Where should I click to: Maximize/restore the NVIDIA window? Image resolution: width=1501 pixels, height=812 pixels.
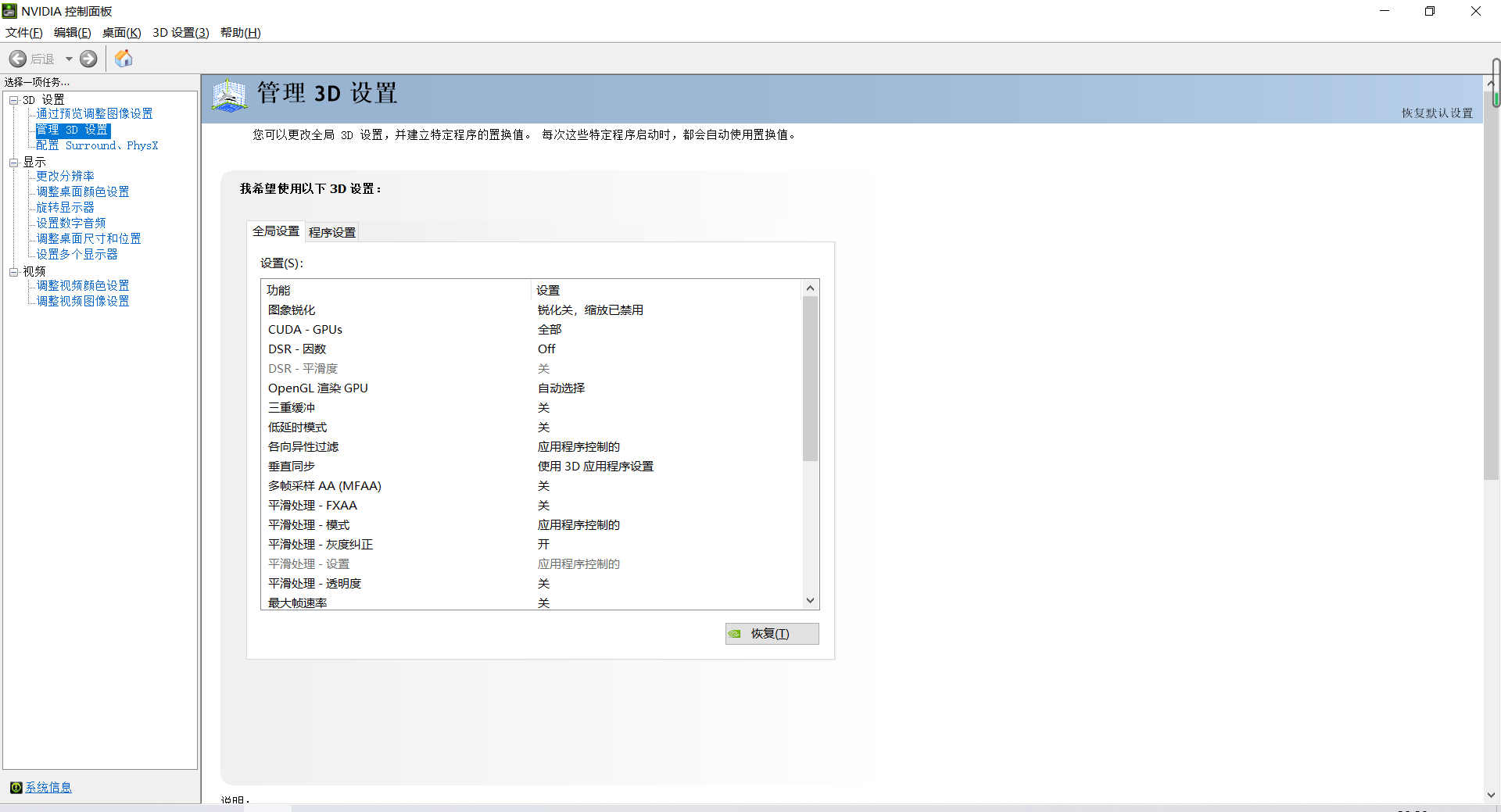(x=1430, y=11)
